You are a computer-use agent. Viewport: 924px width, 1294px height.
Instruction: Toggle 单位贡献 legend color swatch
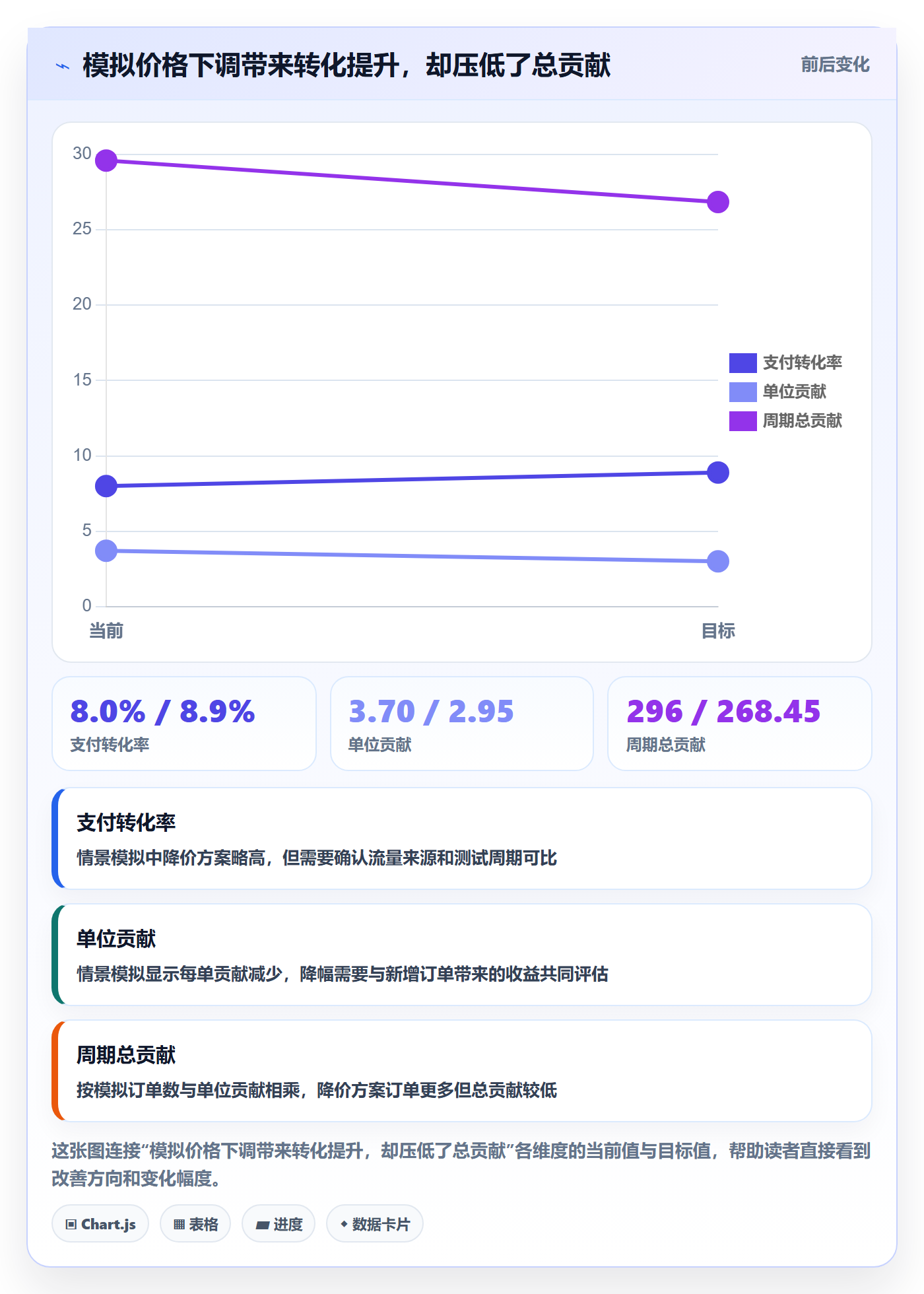pos(743,392)
